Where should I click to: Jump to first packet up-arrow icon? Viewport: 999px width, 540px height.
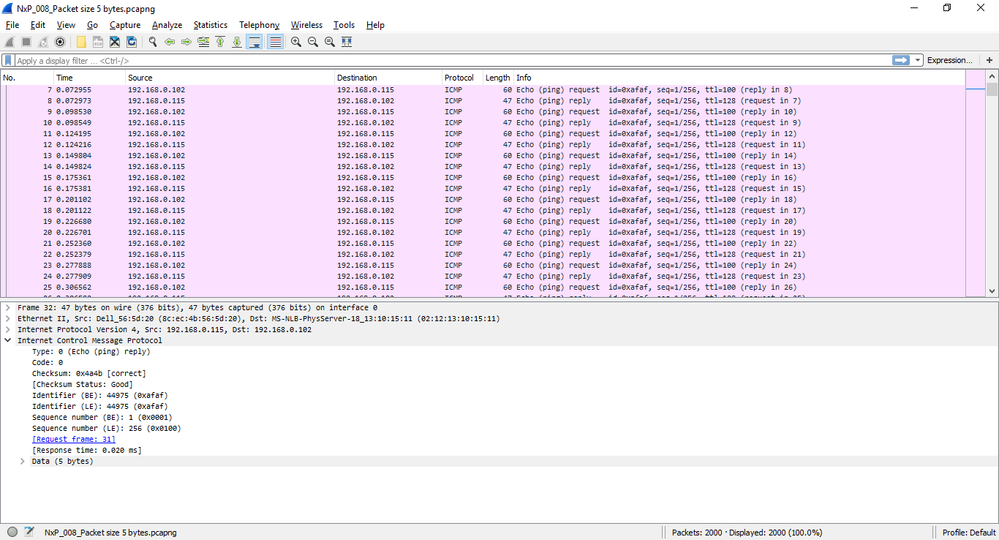click(220, 42)
